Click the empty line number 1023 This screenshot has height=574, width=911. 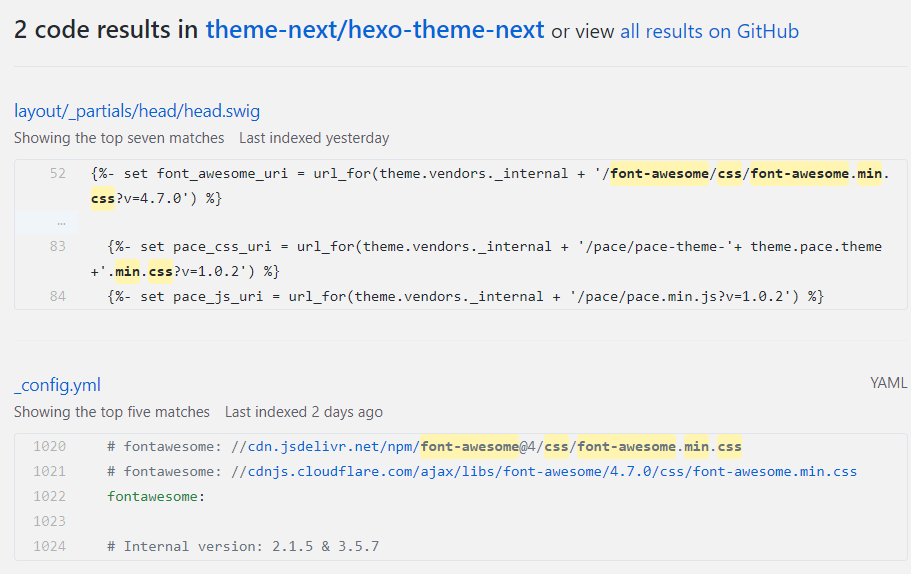point(49,521)
